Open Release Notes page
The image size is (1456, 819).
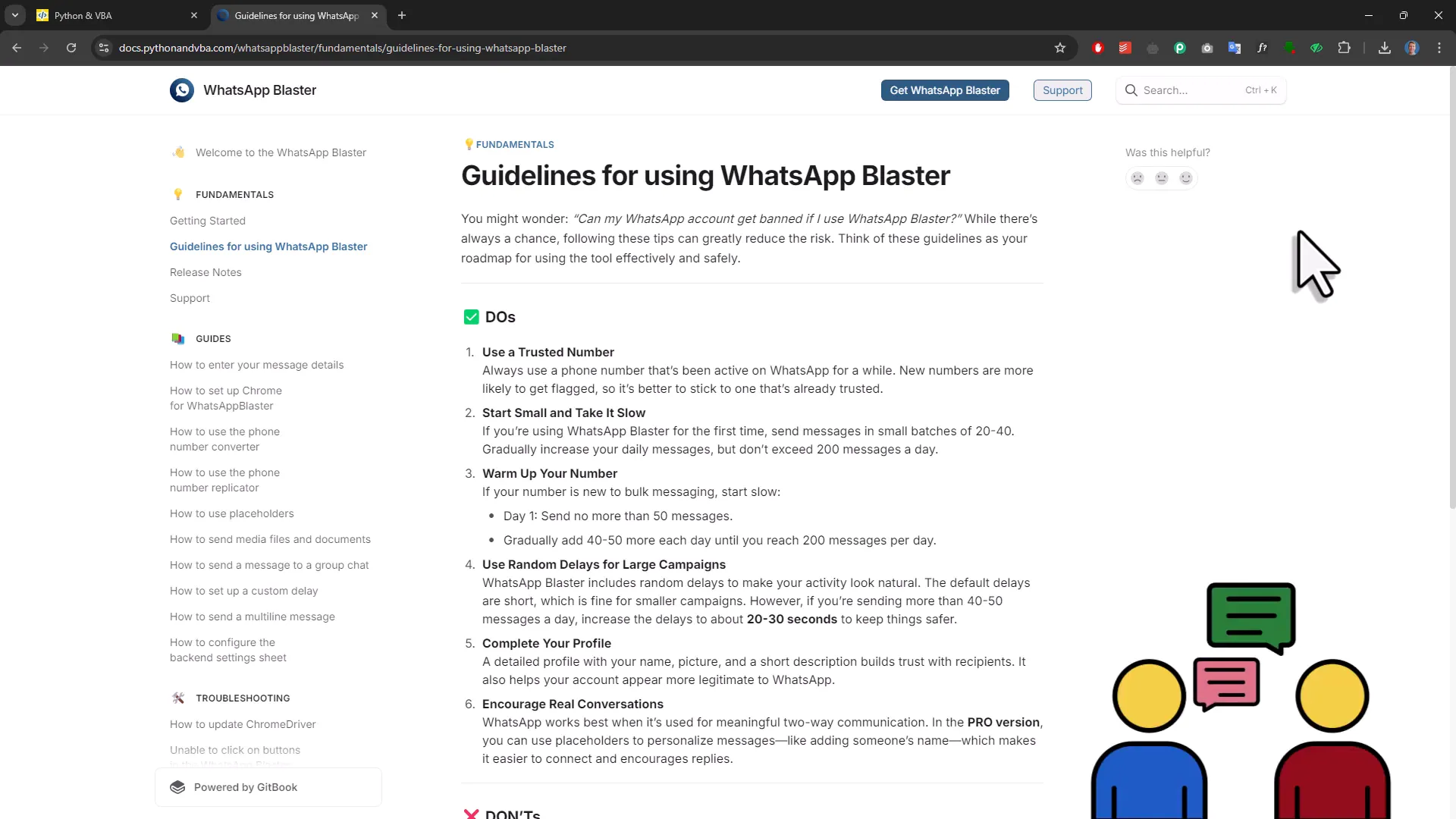(x=206, y=272)
